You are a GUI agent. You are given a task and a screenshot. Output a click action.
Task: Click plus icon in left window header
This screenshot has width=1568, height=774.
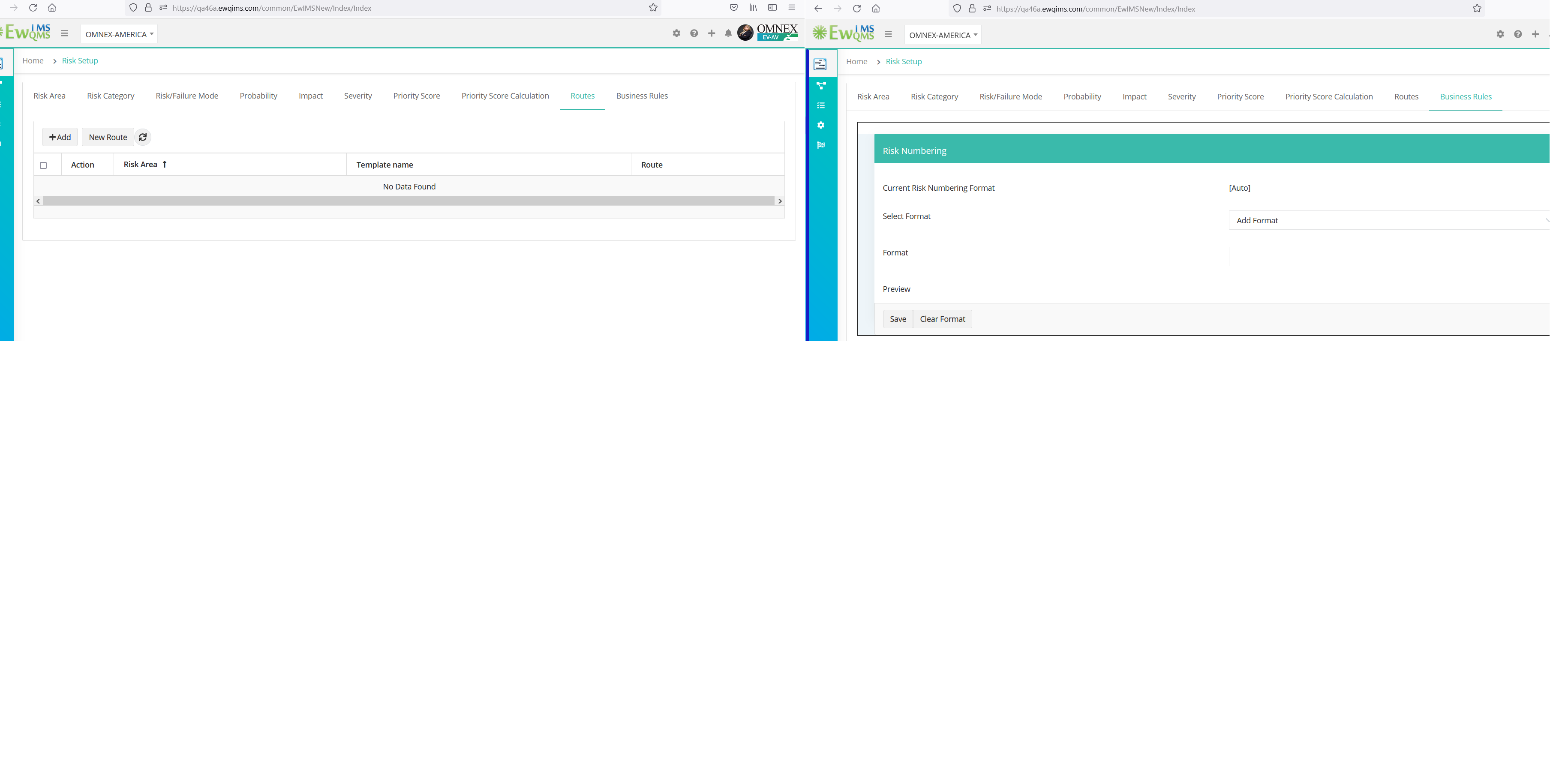click(x=712, y=33)
